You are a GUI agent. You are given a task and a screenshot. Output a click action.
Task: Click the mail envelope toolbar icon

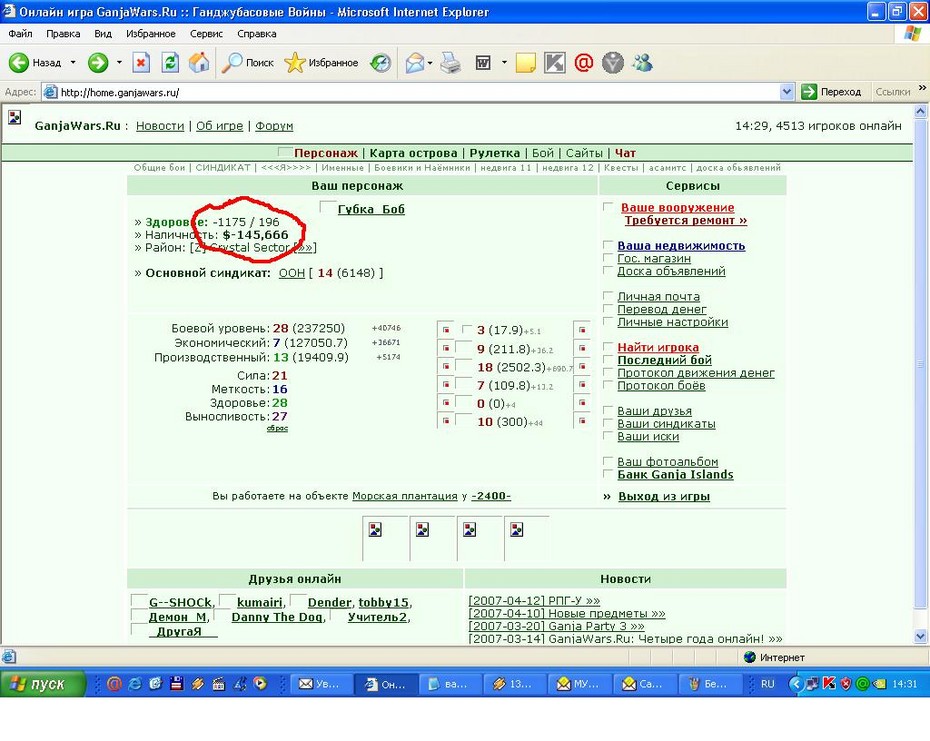(x=415, y=62)
